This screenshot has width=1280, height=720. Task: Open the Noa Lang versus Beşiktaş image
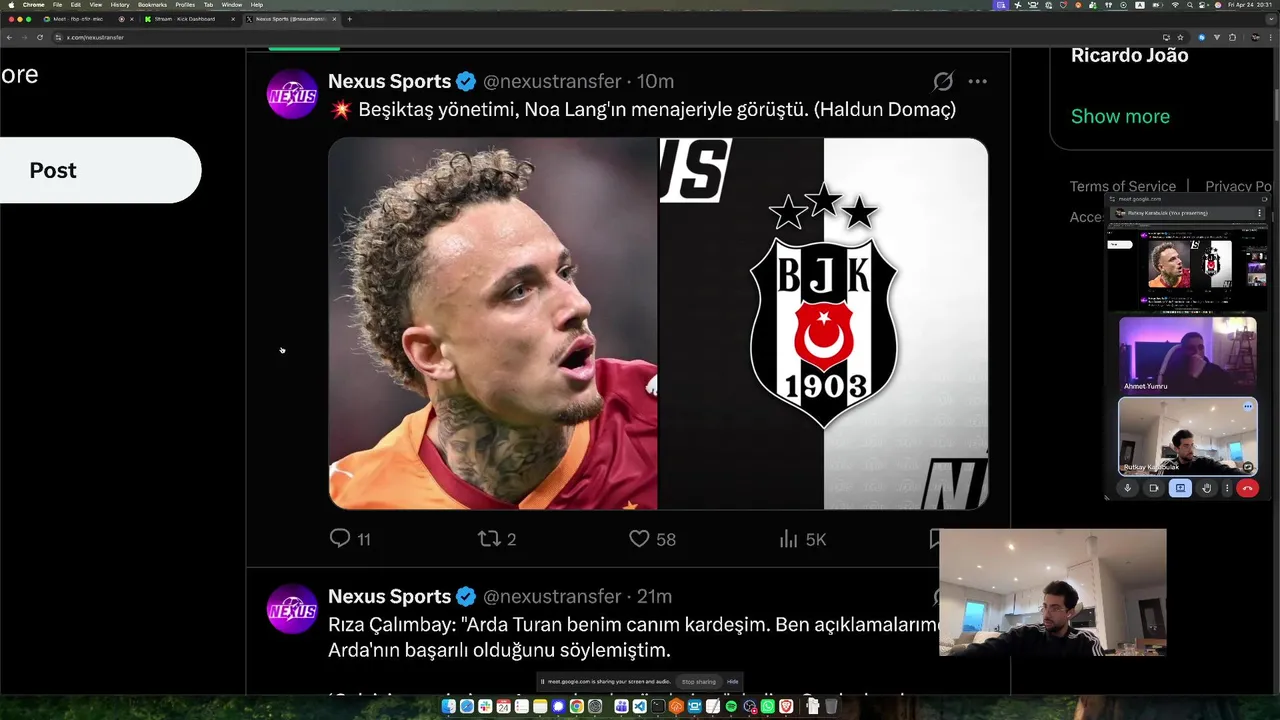click(658, 323)
